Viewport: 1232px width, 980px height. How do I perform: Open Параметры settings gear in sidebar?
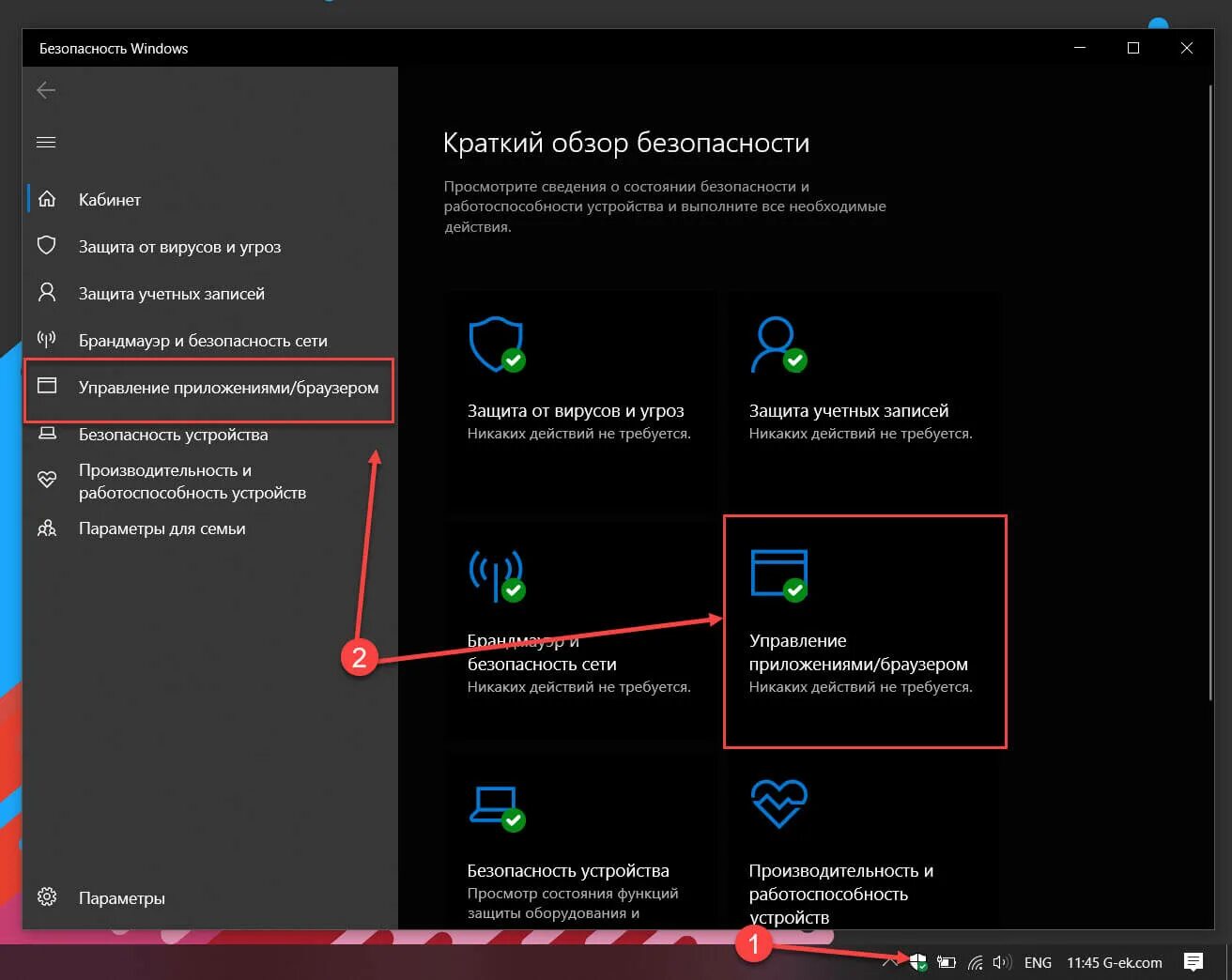210,897
